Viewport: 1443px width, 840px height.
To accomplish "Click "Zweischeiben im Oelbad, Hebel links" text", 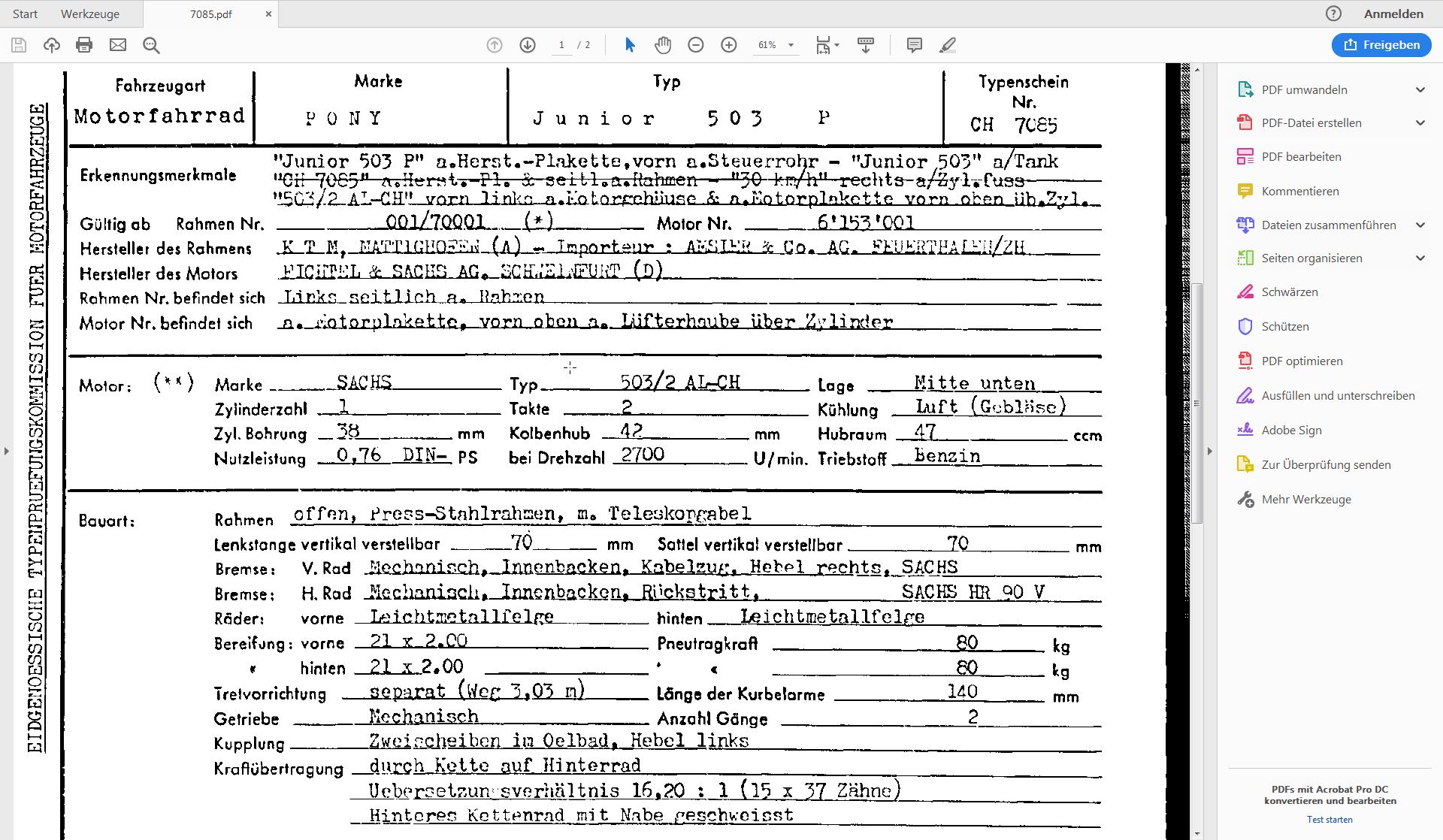I will [559, 741].
